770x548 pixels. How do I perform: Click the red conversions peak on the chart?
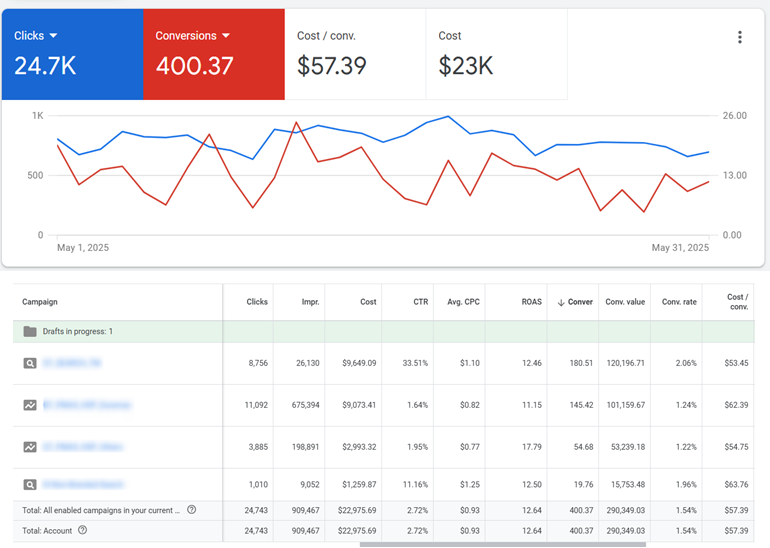click(296, 123)
